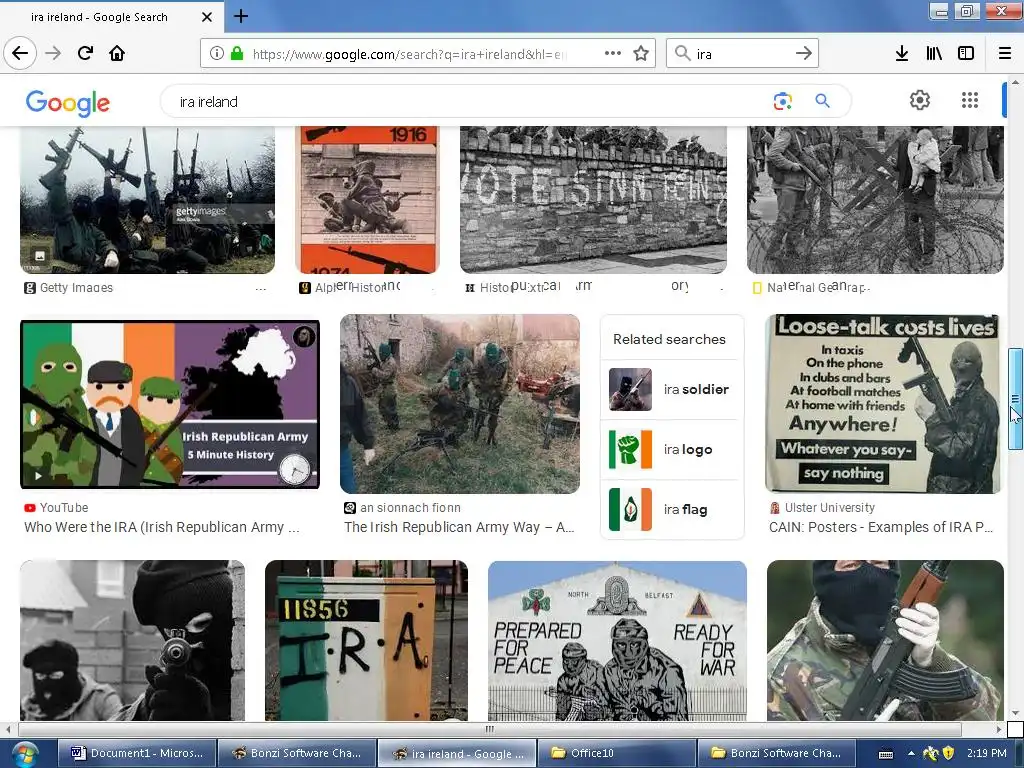The height and width of the screenshot is (768, 1024).
Task: Open the 'Prepared for Peace' mural image
Action: click(x=617, y=640)
